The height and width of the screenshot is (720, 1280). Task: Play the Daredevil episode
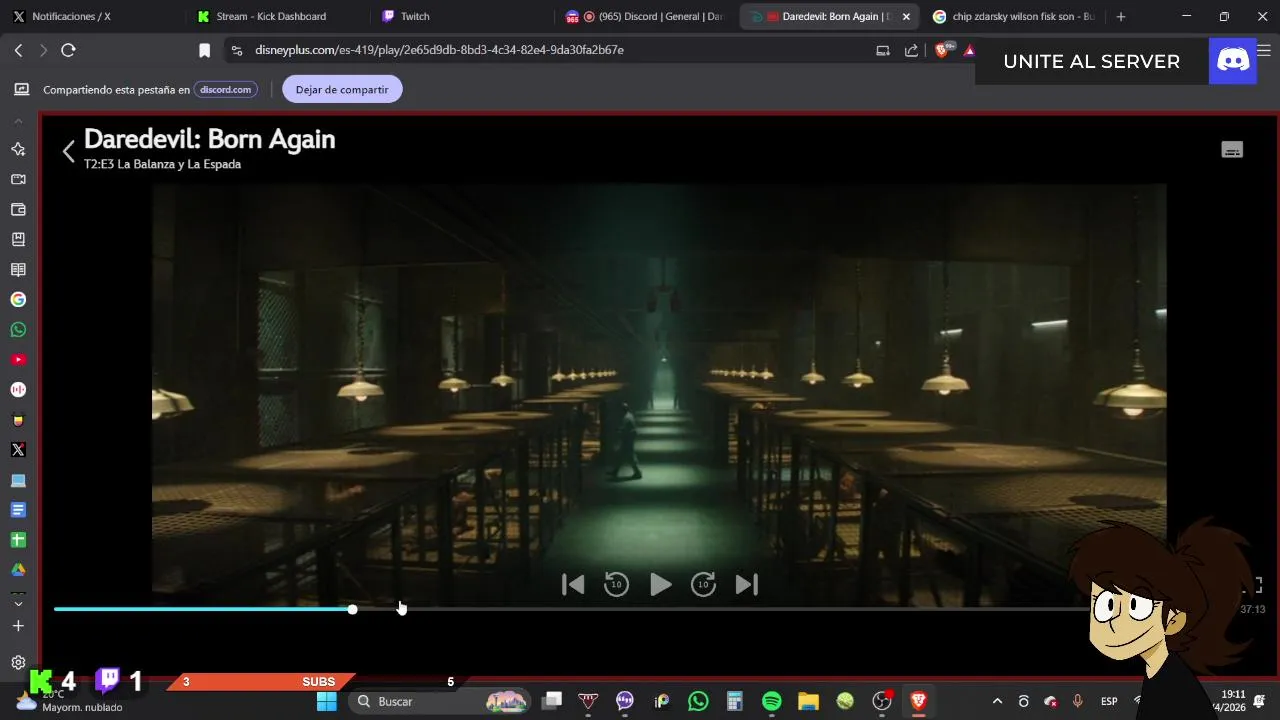pos(660,584)
